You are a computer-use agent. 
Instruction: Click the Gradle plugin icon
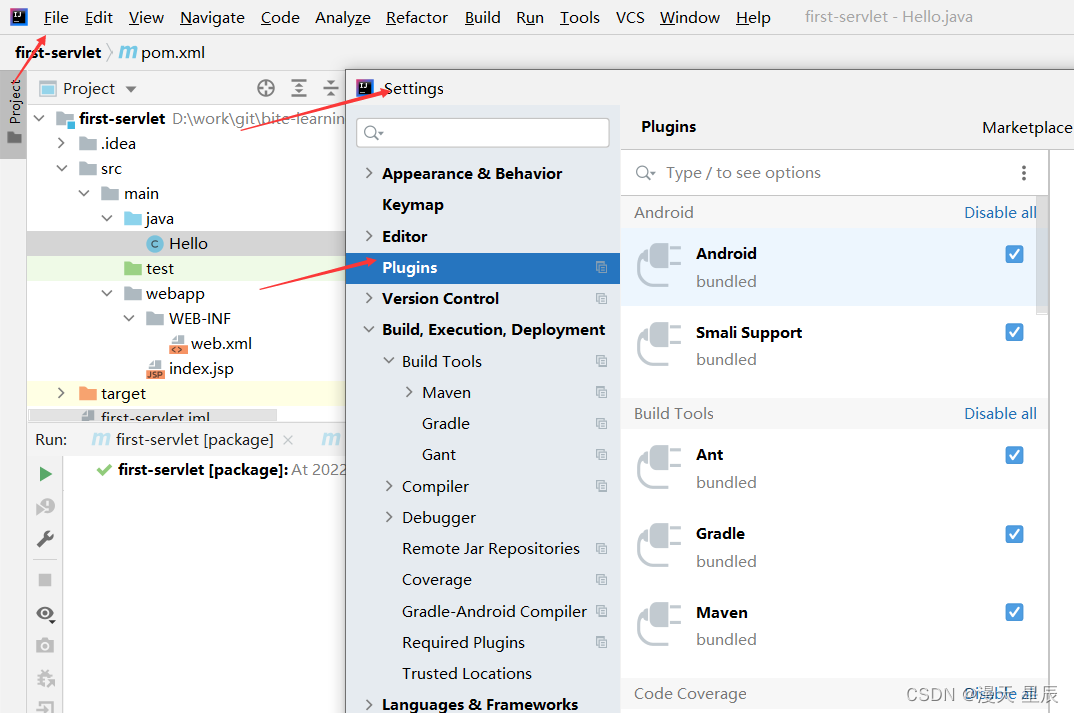659,545
